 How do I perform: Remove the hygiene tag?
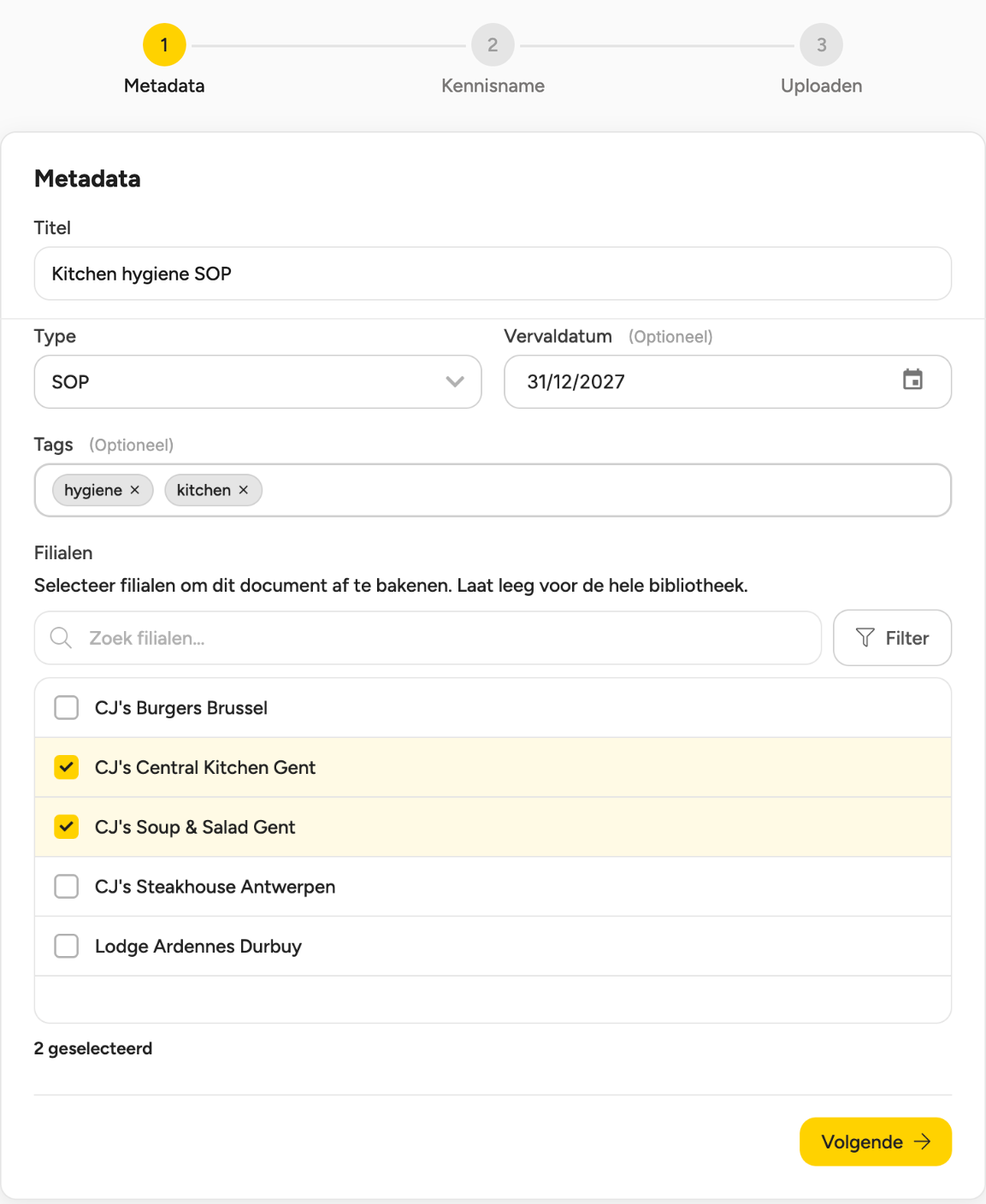[134, 490]
